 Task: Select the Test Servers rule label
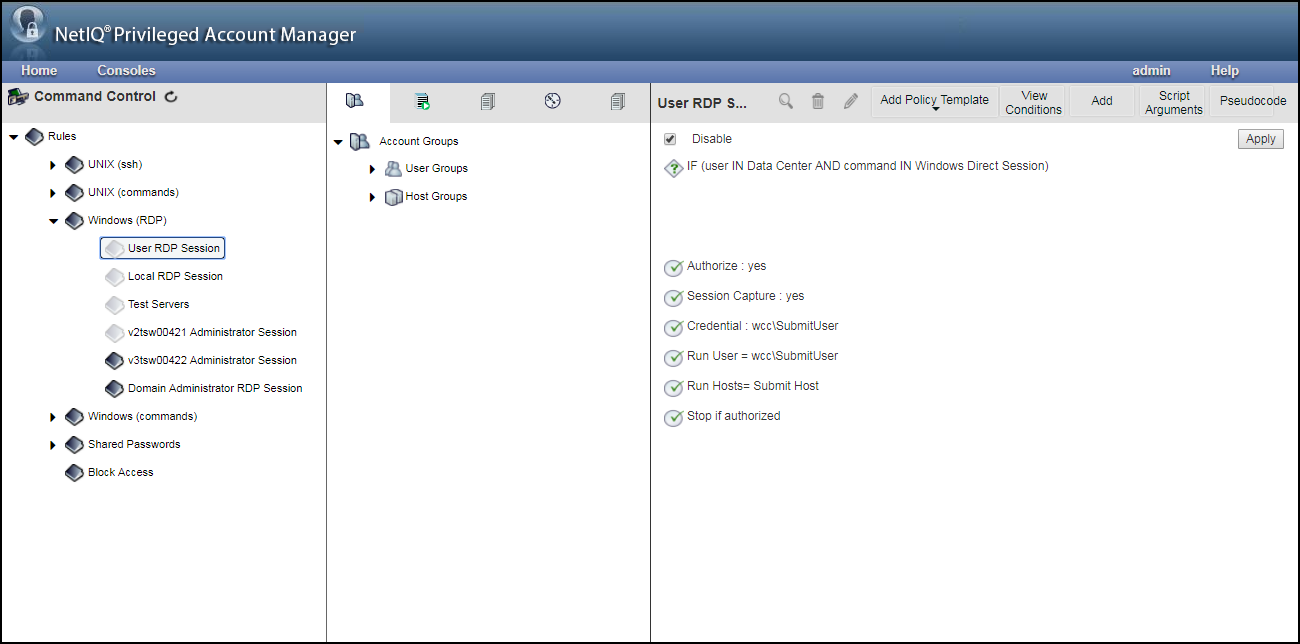coord(158,304)
